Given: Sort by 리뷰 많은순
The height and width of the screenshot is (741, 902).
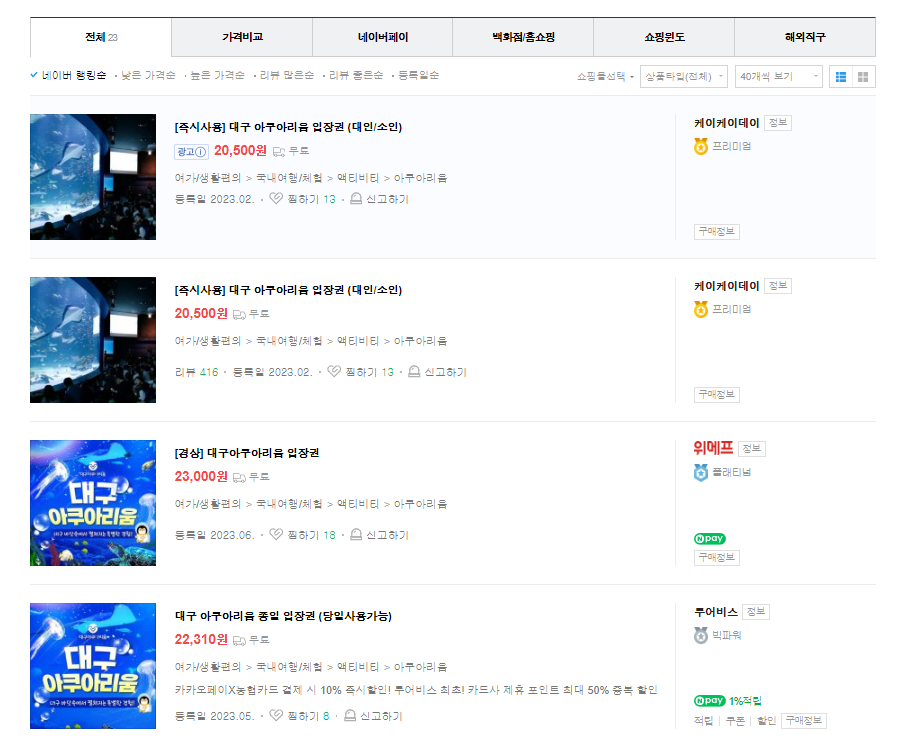Looking at the screenshot, I should point(286,75).
